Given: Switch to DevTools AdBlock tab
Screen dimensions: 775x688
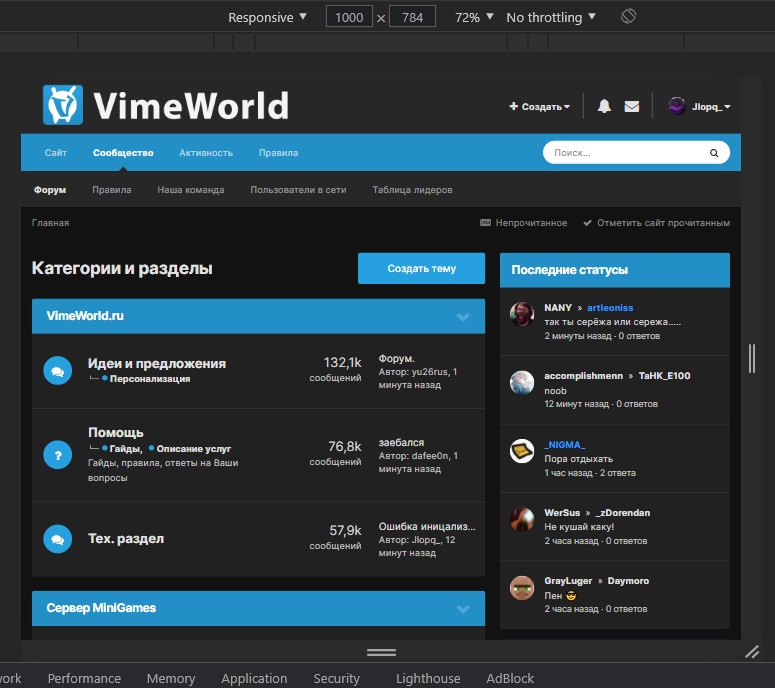Looking at the screenshot, I should [x=510, y=678].
